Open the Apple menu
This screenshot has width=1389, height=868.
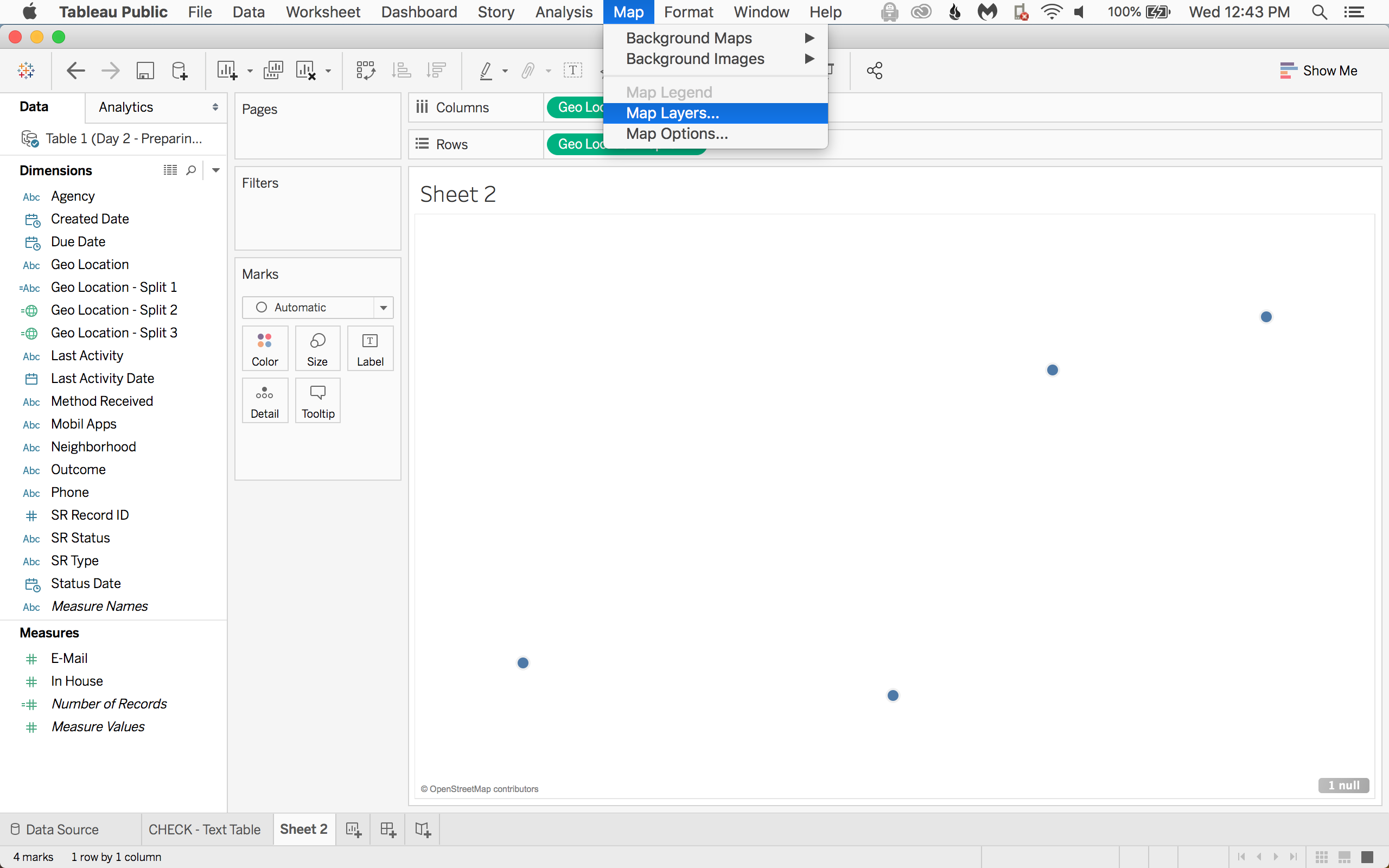(29, 11)
